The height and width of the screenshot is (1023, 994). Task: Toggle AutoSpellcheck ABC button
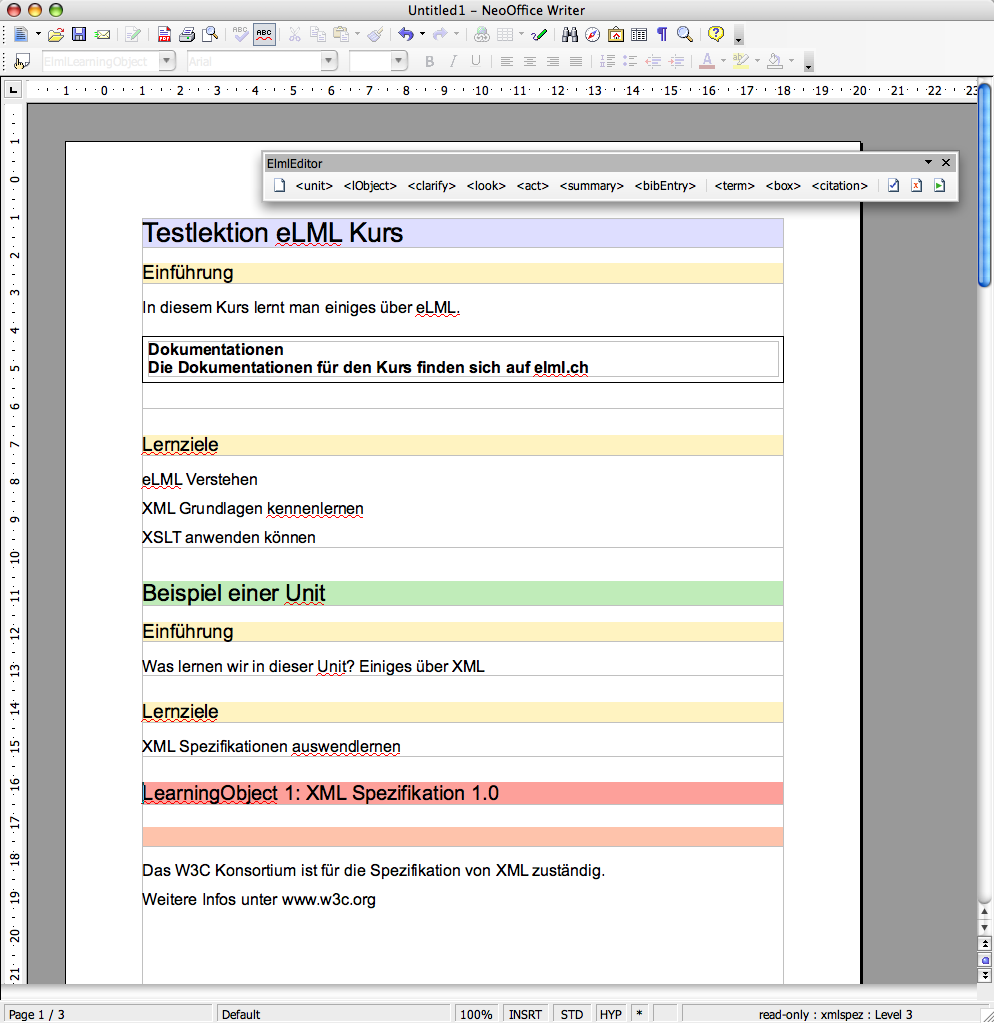264,35
